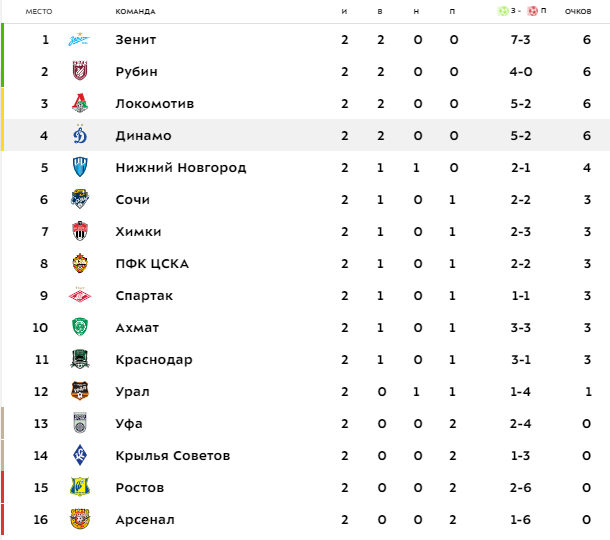Click the КОМАНДА column header

(135, 11)
